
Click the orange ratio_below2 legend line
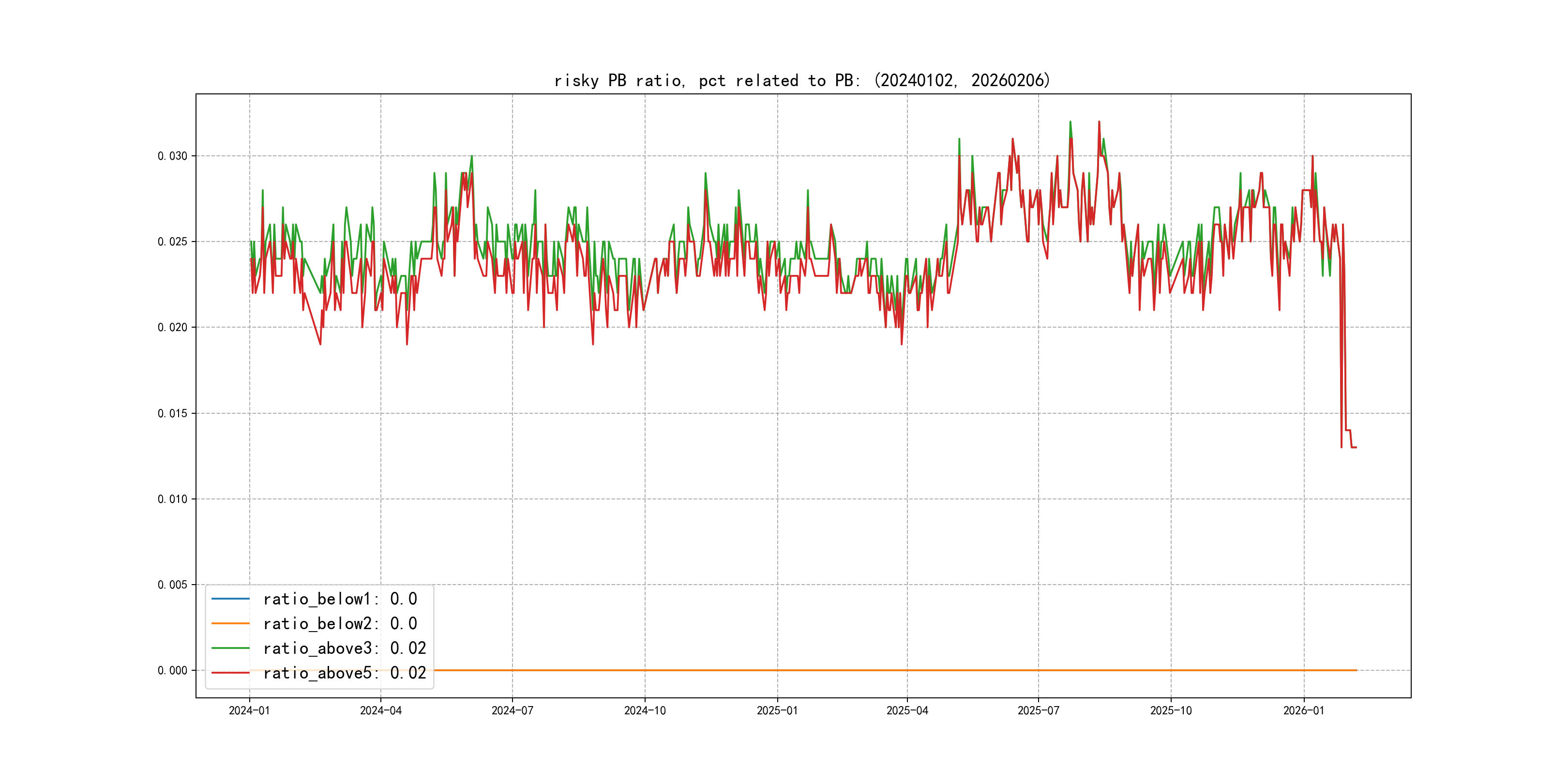[x=230, y=623]
